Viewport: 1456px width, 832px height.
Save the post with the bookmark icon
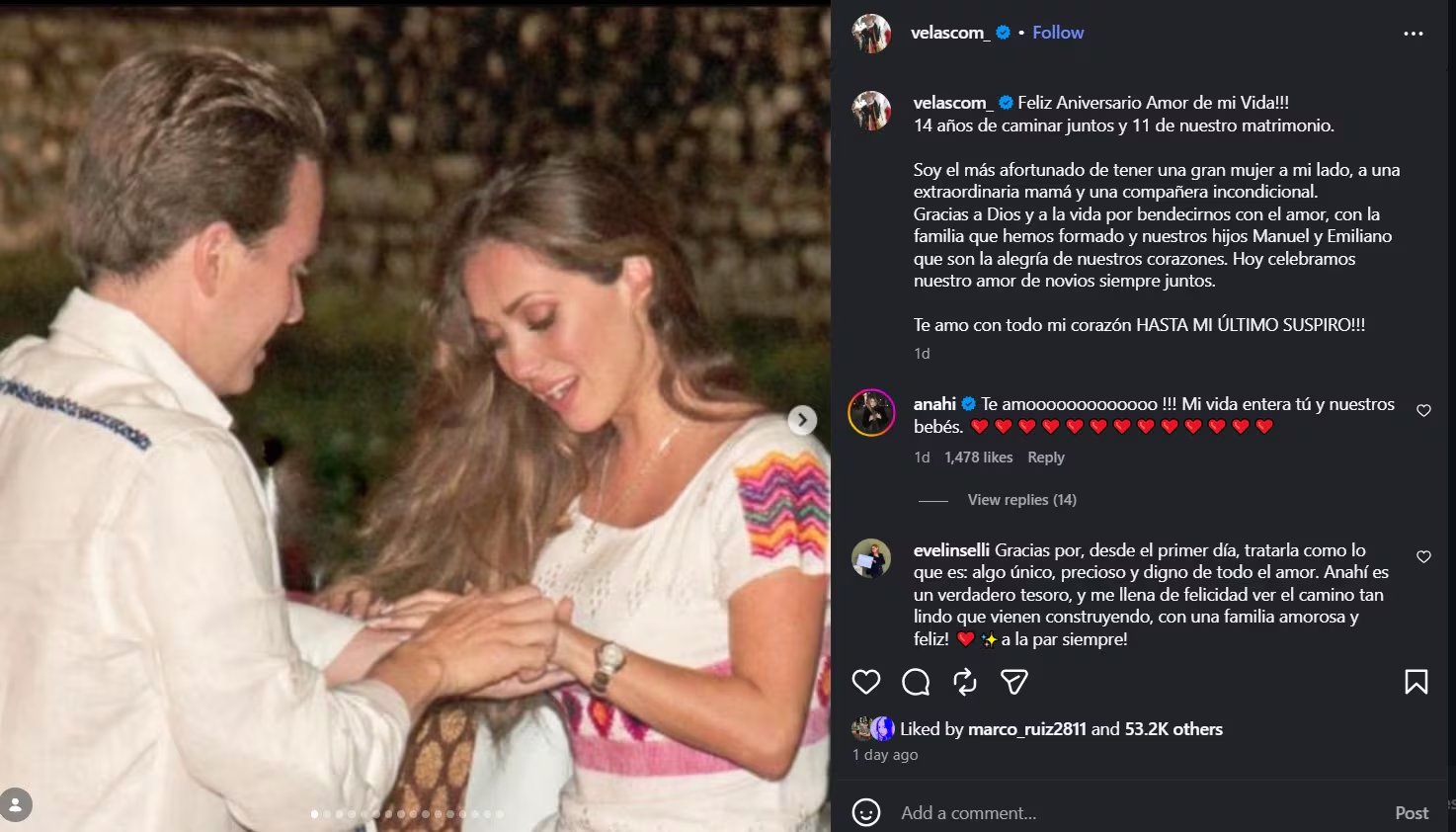pyautogui.click(x=1417, y=682)
